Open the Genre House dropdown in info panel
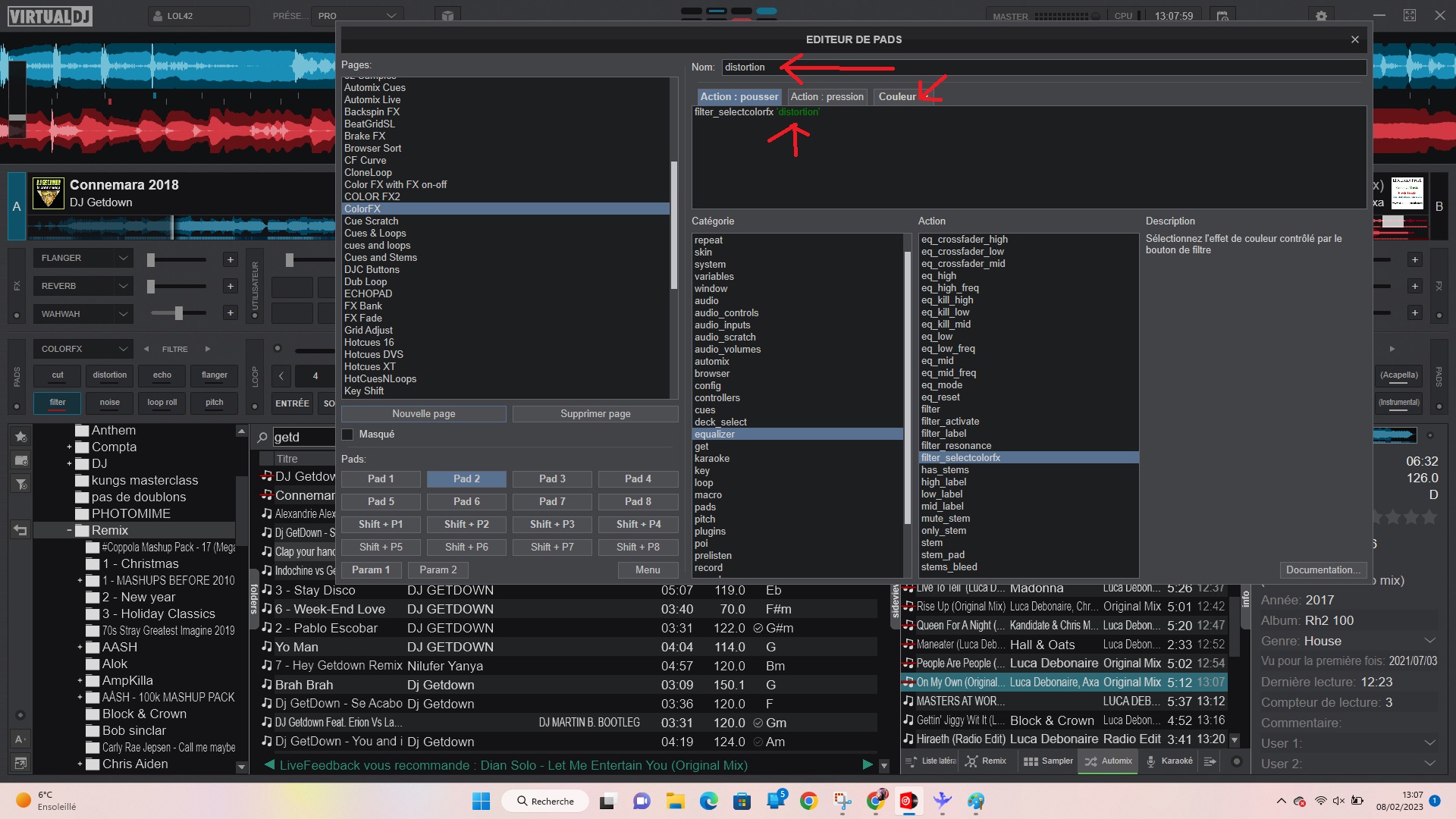1456x819 pixels. [x=1430, y=642]
